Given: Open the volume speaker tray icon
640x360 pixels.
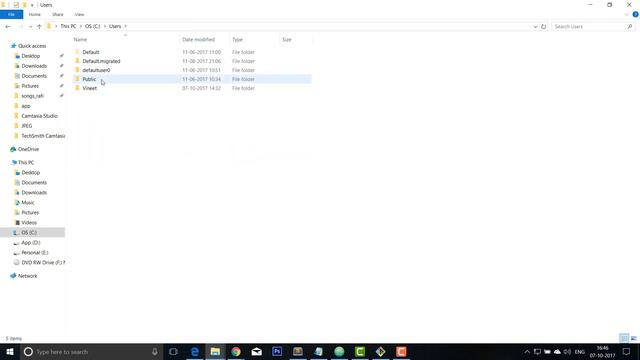Looking at the screenshot, I should pyautogui.click(x=567, y=352).
